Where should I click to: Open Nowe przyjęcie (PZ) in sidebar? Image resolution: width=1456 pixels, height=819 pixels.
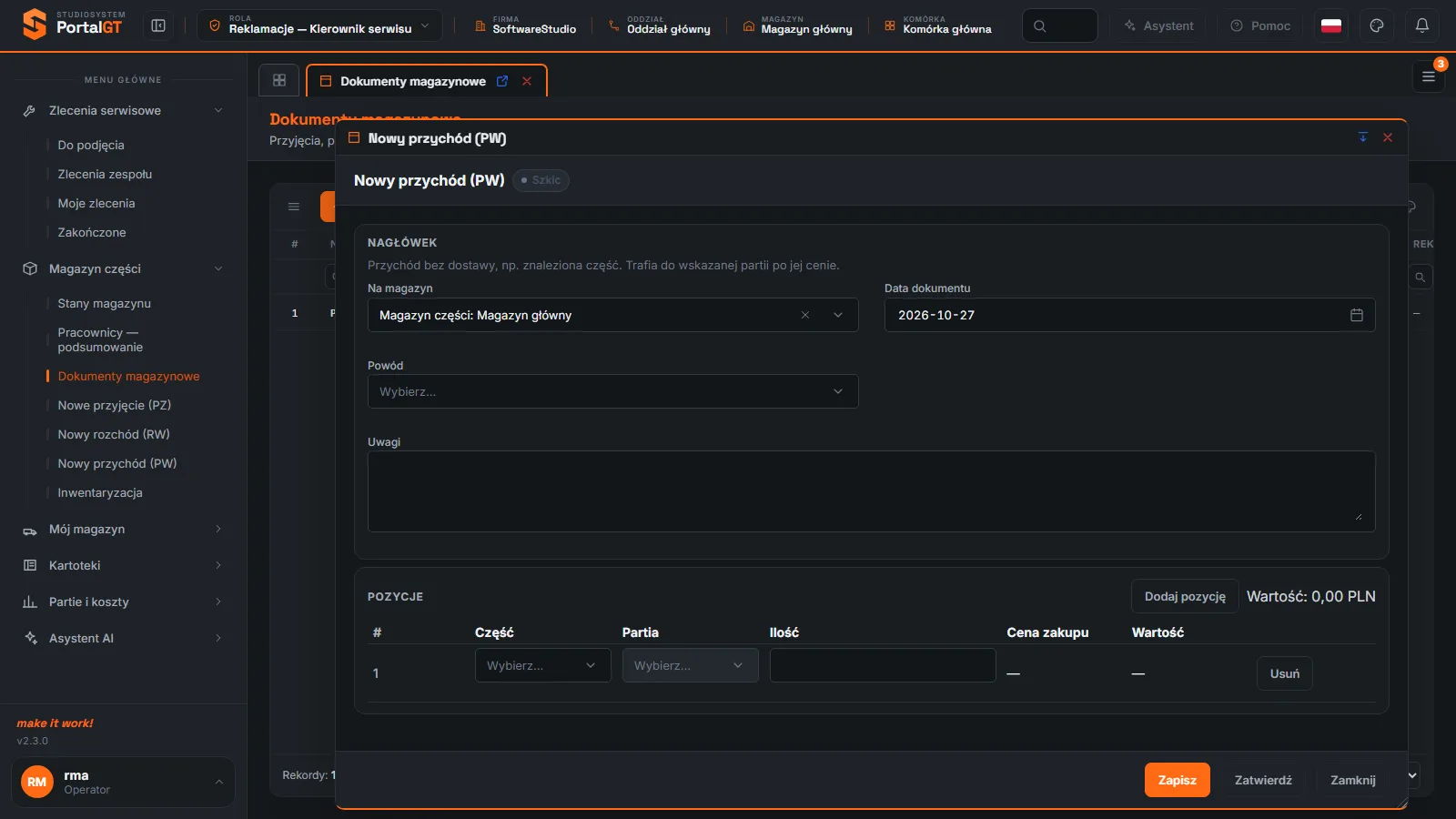[115, 405]
